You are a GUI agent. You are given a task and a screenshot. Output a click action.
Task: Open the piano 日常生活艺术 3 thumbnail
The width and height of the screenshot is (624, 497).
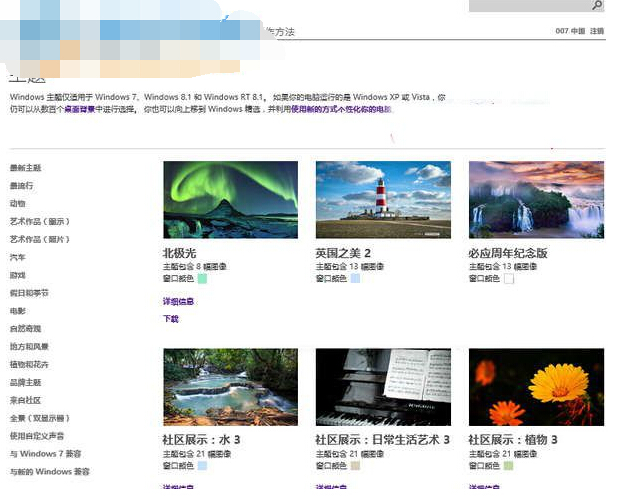tap(382, 387)
